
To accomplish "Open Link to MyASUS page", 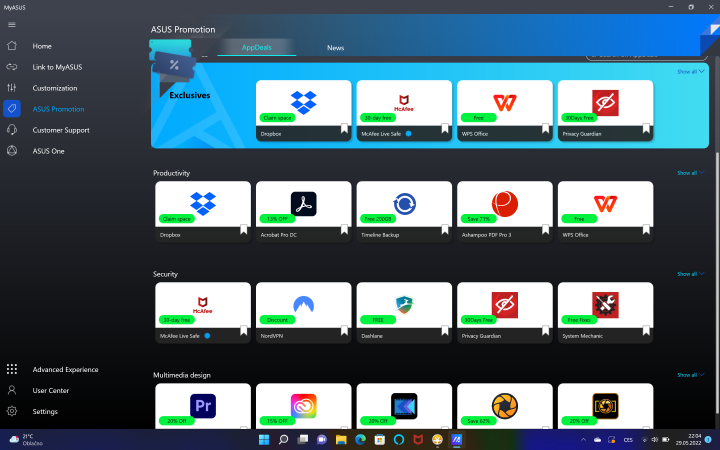I will tap(57, 67).
